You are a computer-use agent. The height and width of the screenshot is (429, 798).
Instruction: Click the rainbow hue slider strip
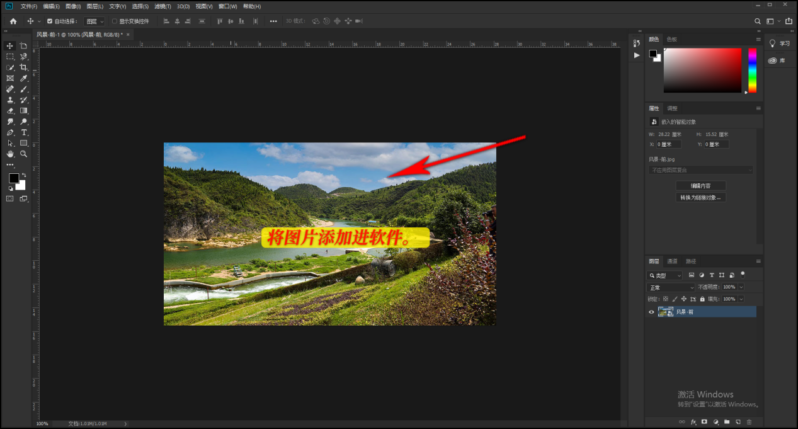coord(752,70)
